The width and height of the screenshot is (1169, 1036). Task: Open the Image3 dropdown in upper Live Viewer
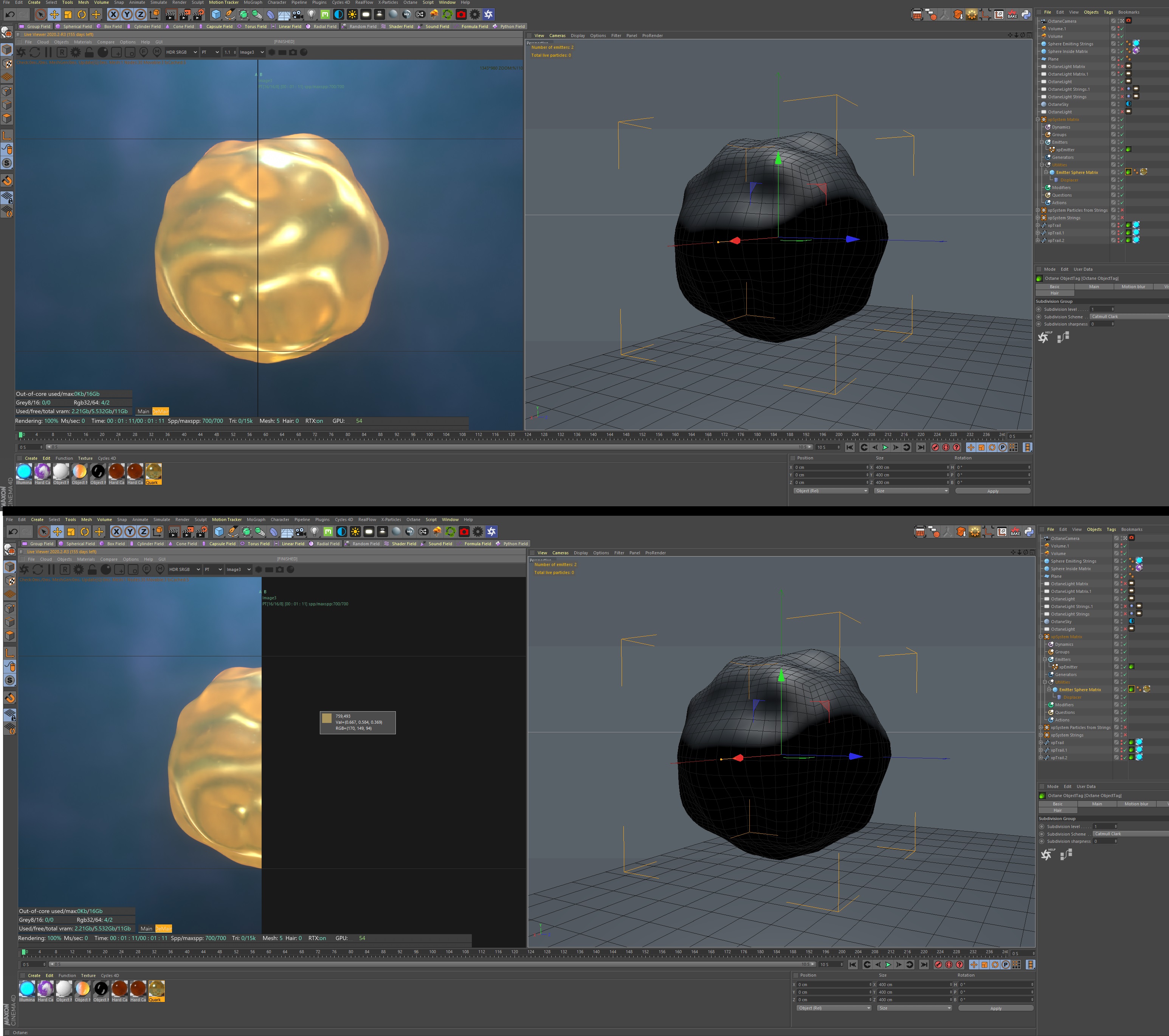click(x=252, y=52)
